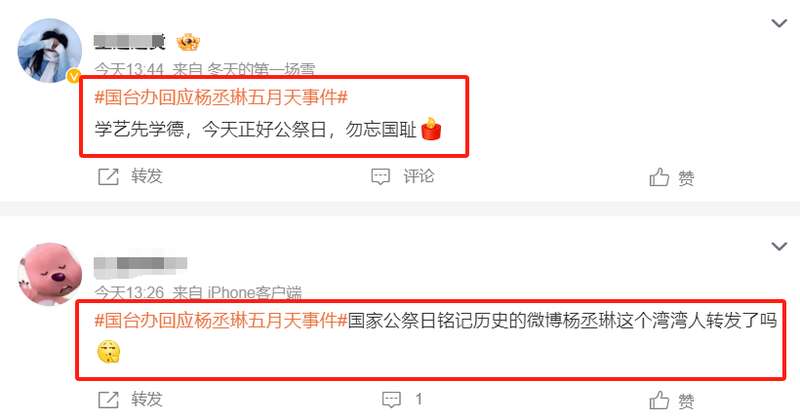The image size is (800, 420).
Task: Click comment icon on the 13:44 post
Action: 380,177
